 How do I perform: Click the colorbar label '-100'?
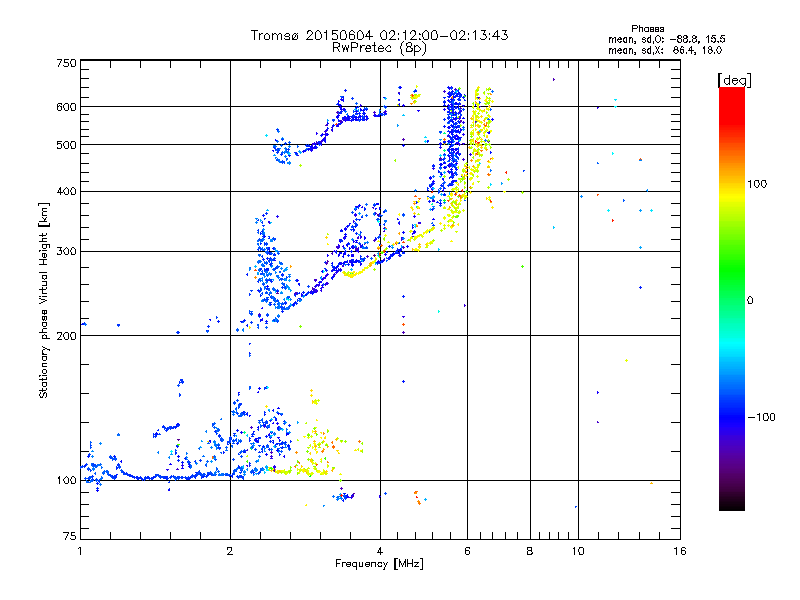point(762,417)
